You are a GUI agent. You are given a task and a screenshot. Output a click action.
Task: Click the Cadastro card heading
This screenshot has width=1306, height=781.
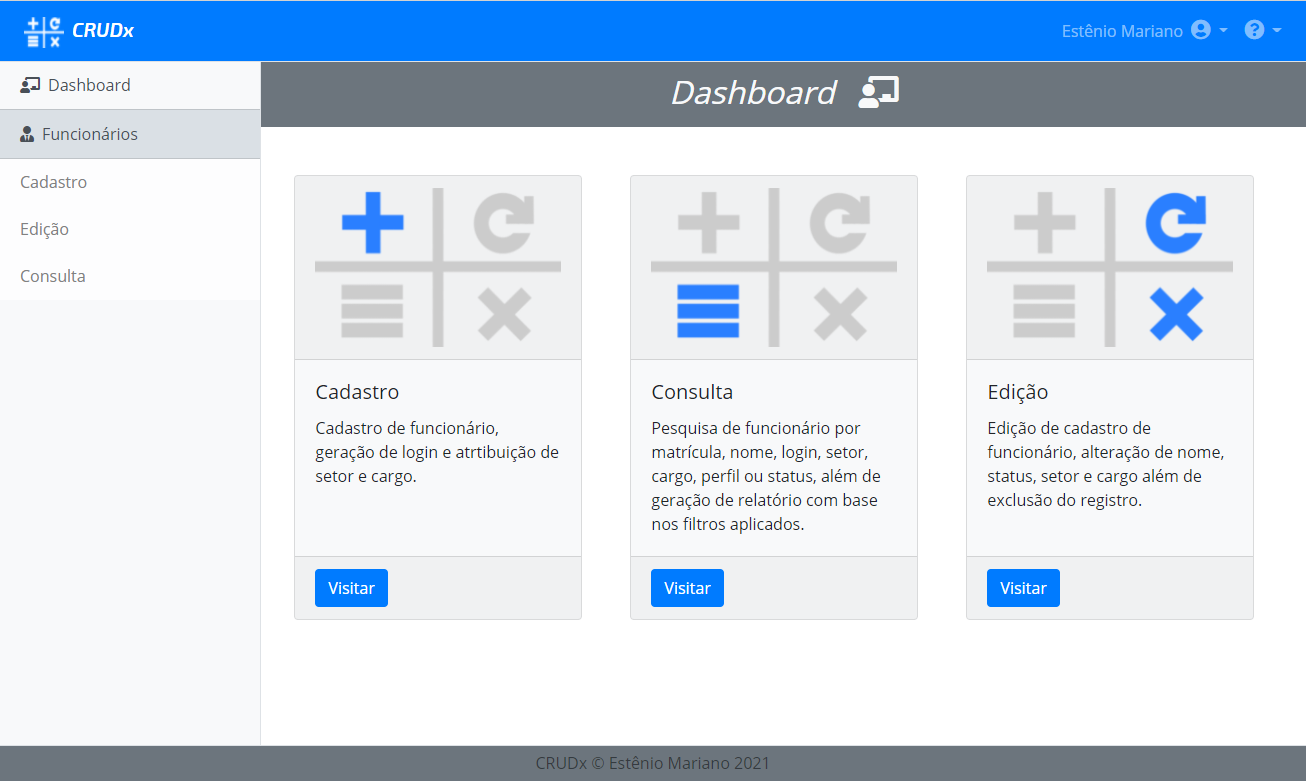tap(357, 392)
